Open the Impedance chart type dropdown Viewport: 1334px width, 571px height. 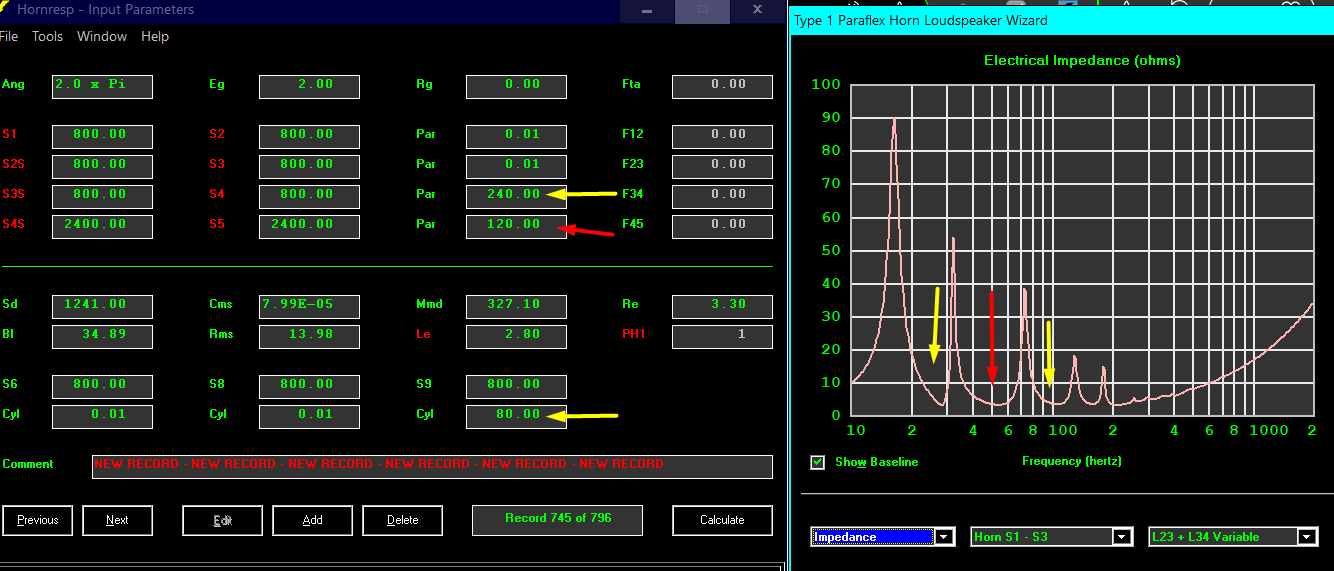(x=945, y=537)
